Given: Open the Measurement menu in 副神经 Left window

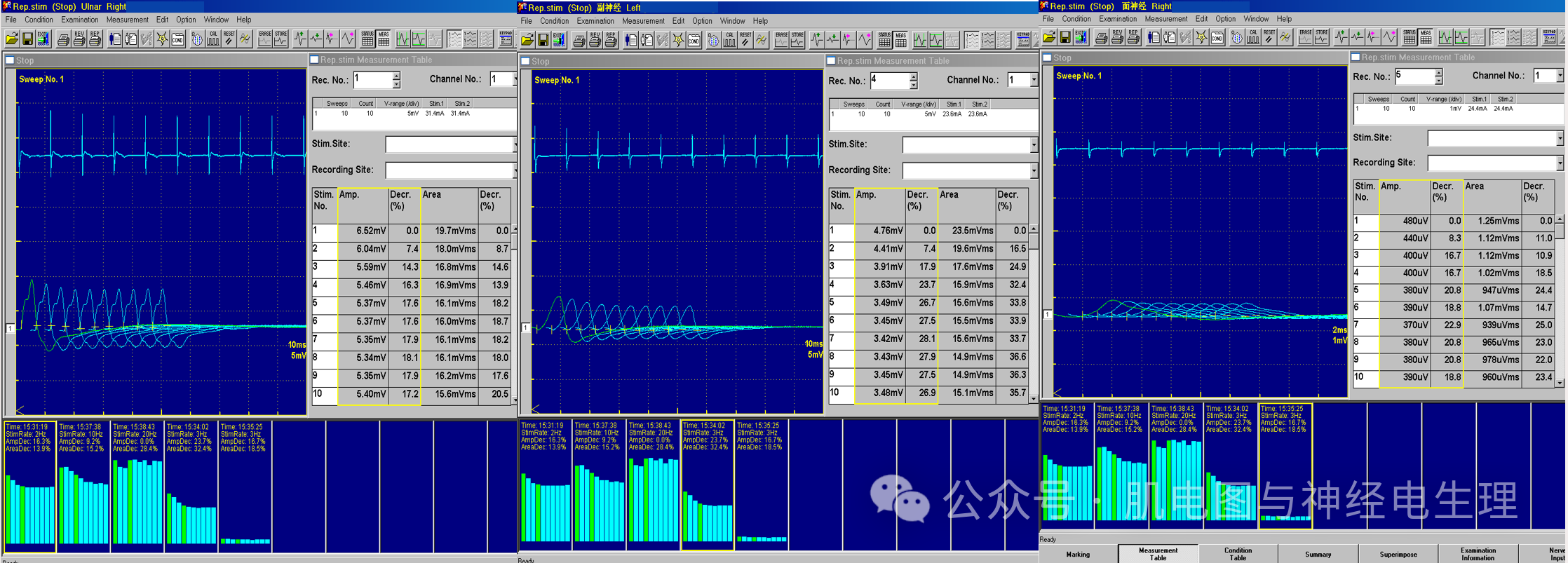Looking at the screenshot, I should point(643,21).
